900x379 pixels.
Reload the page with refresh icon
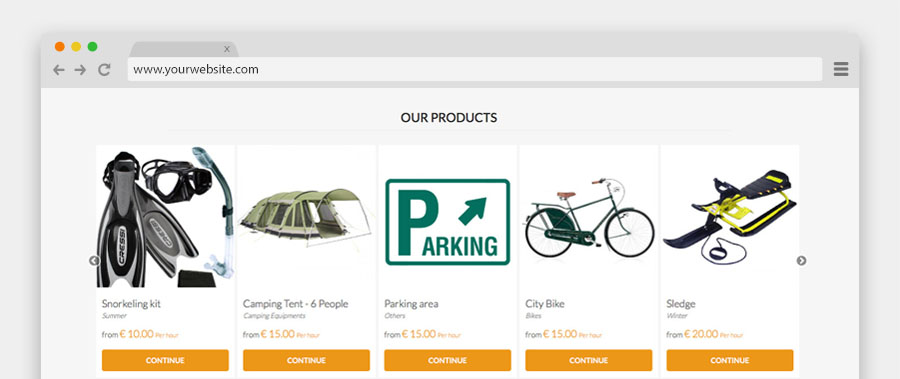coord(104,70)
